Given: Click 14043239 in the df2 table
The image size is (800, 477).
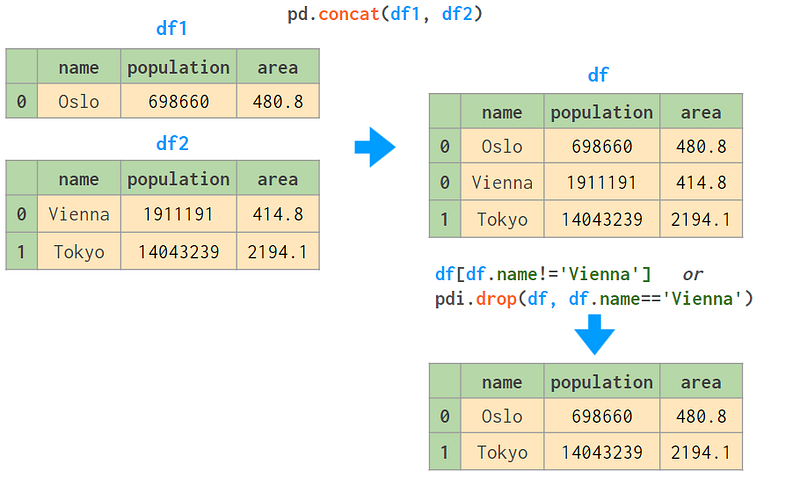Looking at the screenshot, I should tap(179, 252).
